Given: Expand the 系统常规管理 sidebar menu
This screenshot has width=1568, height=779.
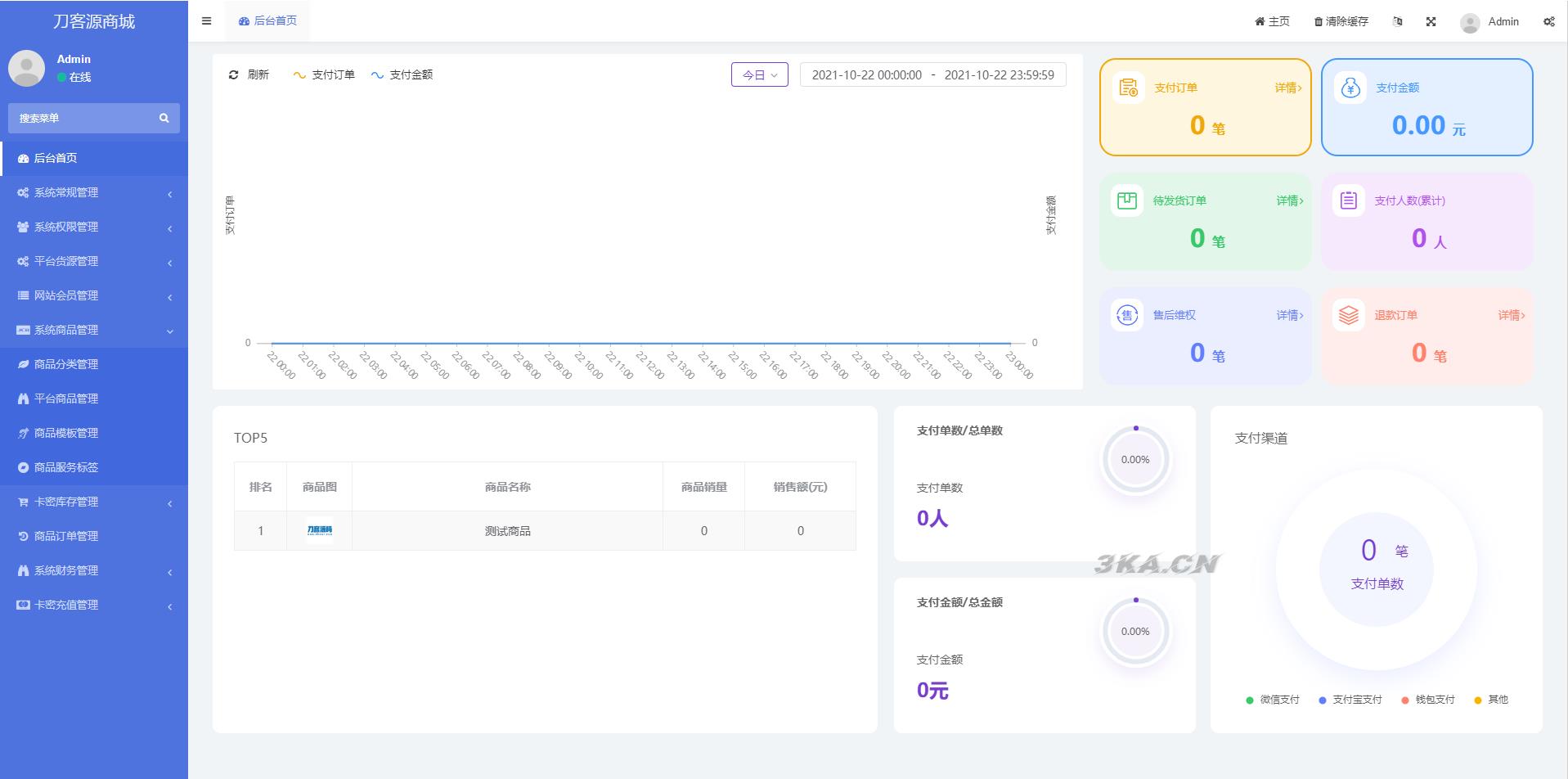Looking at the screenshot, I should 94,193.
